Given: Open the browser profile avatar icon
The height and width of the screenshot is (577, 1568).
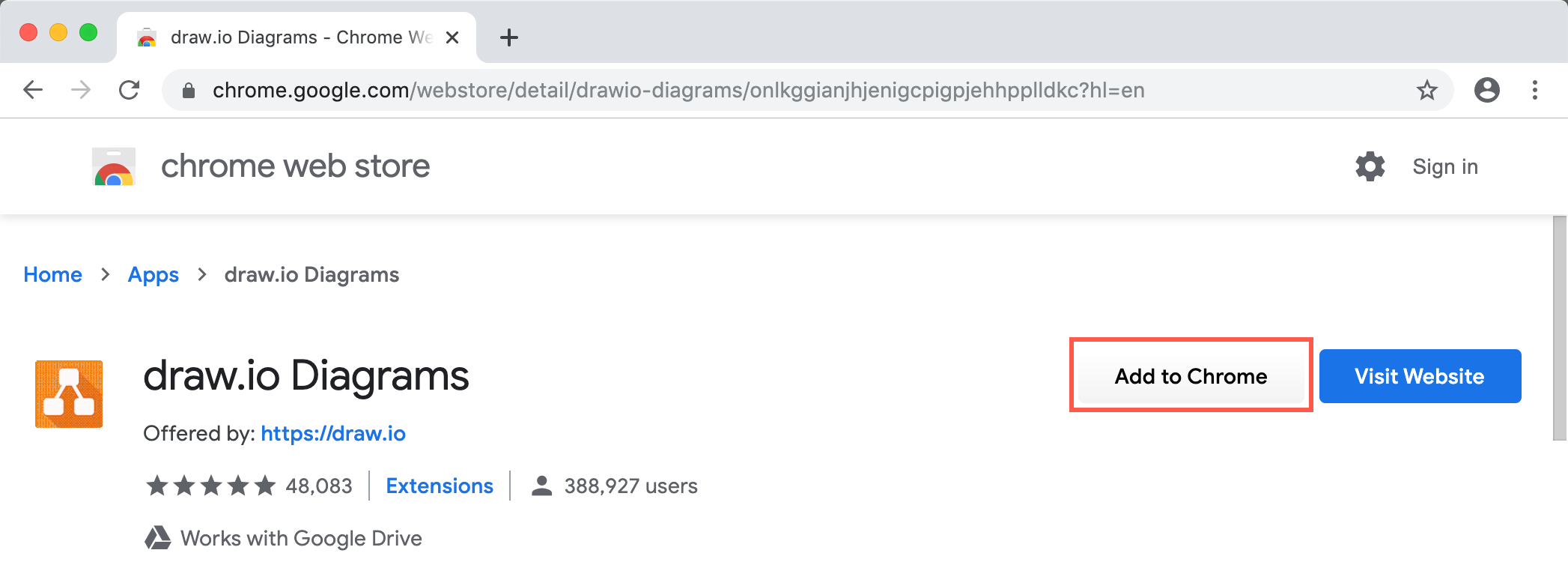Looking at the screenshot, I should 1487,90.
